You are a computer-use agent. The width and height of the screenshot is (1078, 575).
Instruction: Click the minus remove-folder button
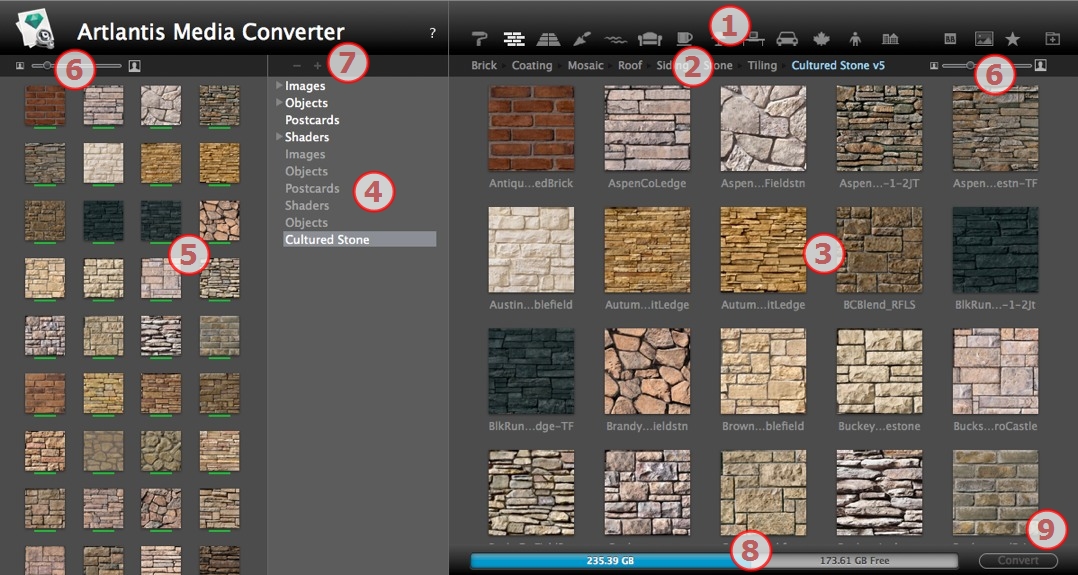[x=297, y=66]
